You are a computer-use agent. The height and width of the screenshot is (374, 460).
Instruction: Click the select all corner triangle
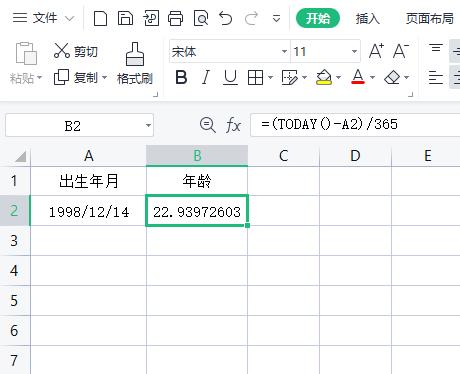coord(20,156)
